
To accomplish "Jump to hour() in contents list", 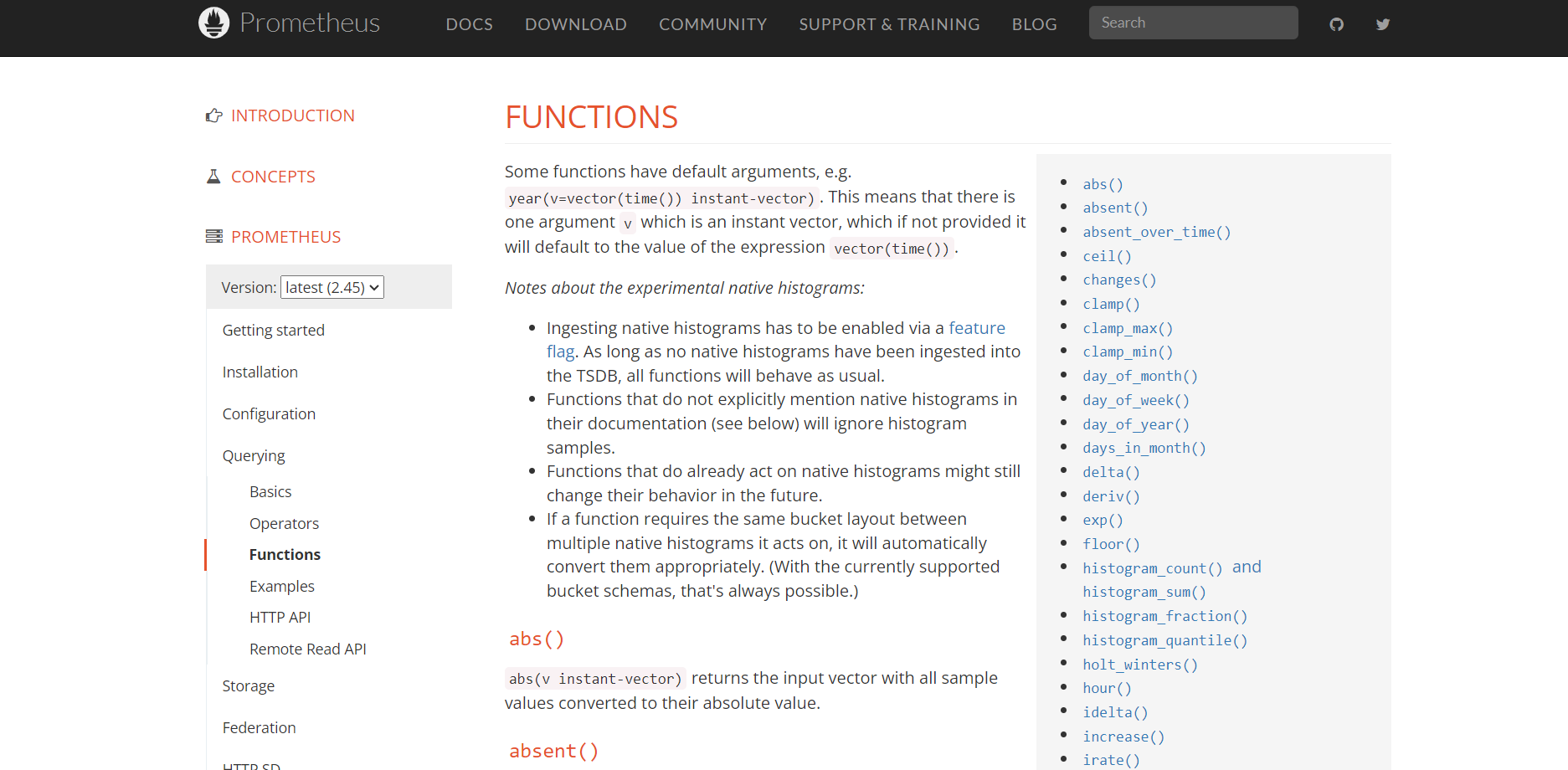I will [1107, 688].
